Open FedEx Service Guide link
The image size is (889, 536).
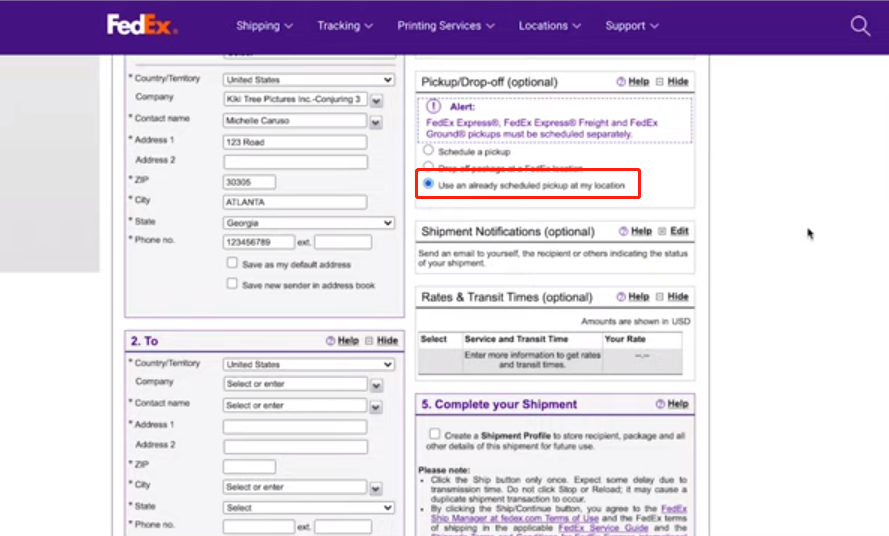tap(603, 528)
